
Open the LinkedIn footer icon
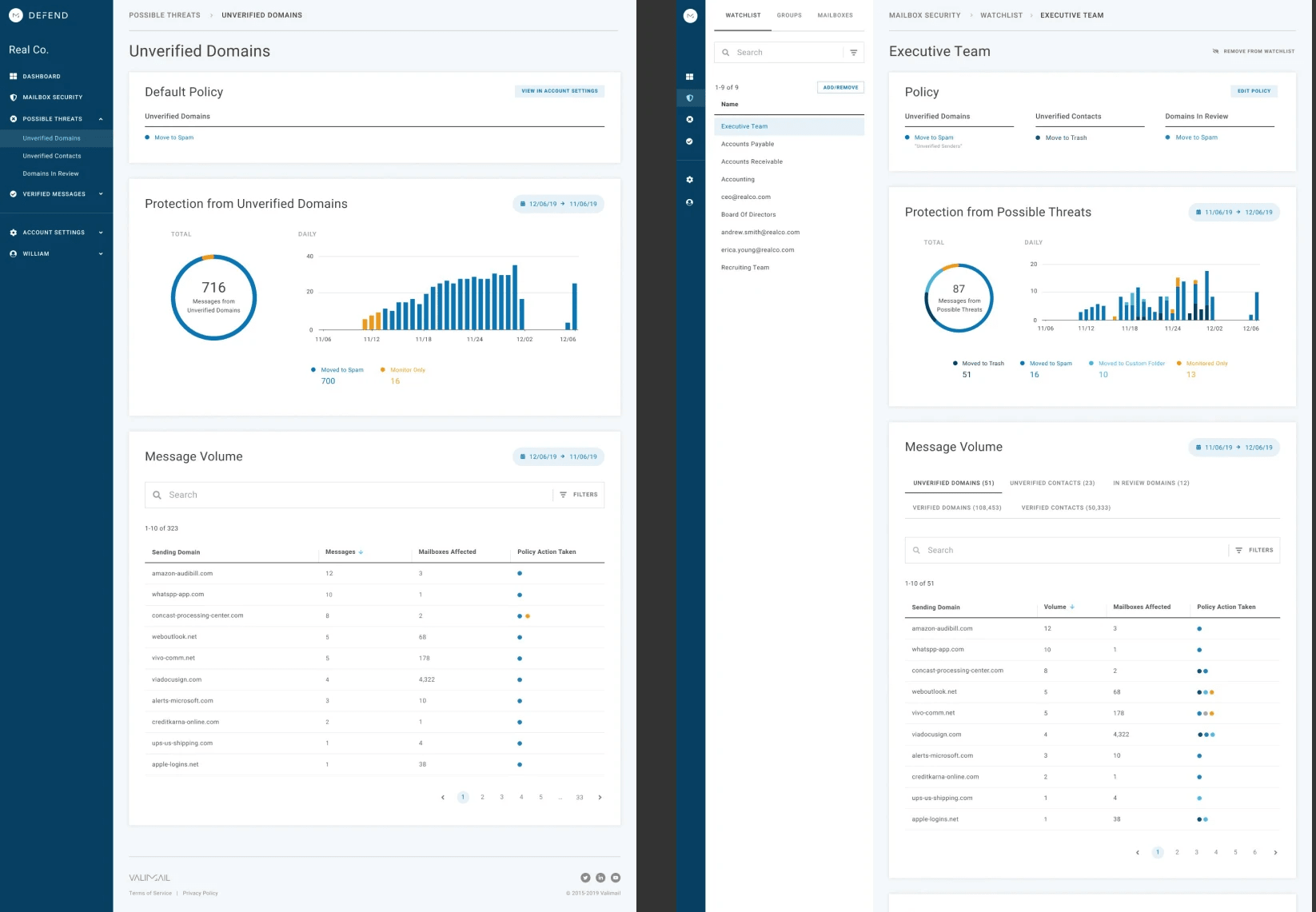click(x=600, y=878)
